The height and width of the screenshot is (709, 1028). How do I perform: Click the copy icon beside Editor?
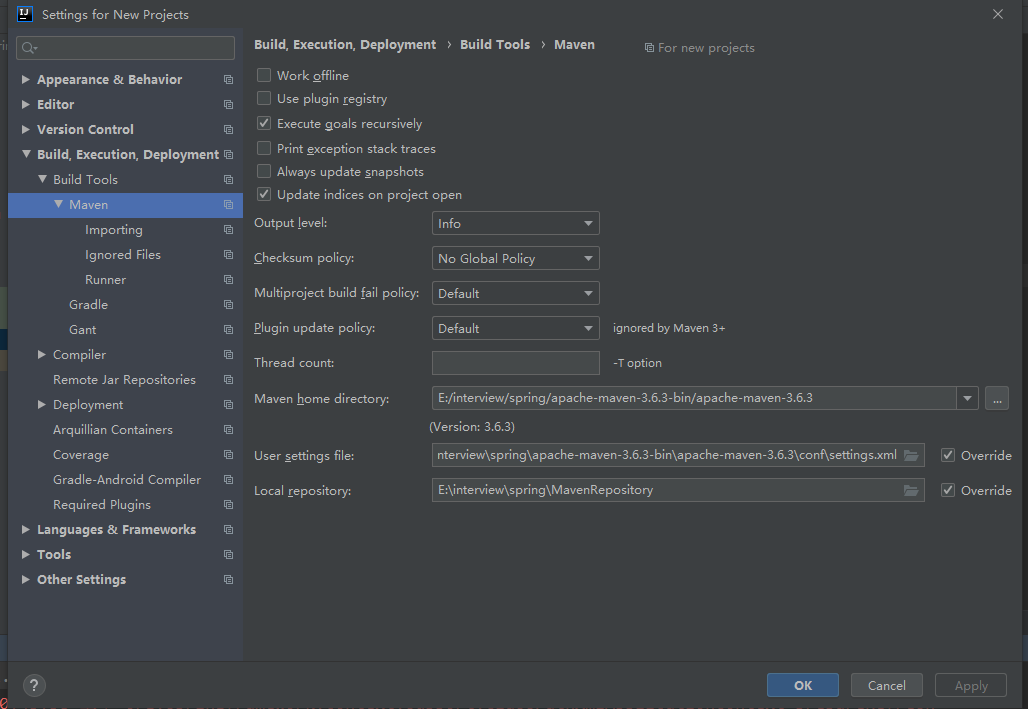pos(228,104)
